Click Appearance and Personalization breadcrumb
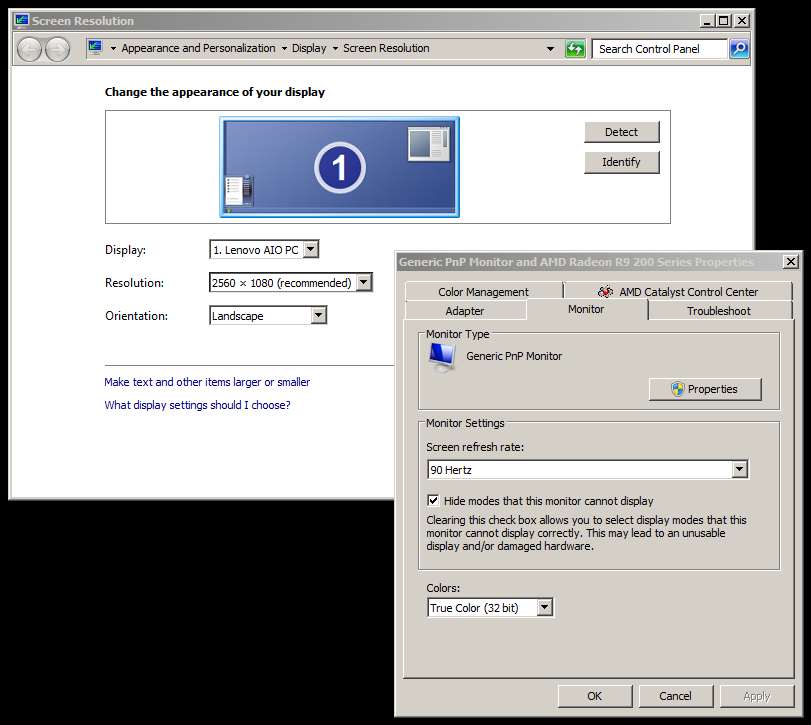 pyautogui.click(x=198, y=48)
